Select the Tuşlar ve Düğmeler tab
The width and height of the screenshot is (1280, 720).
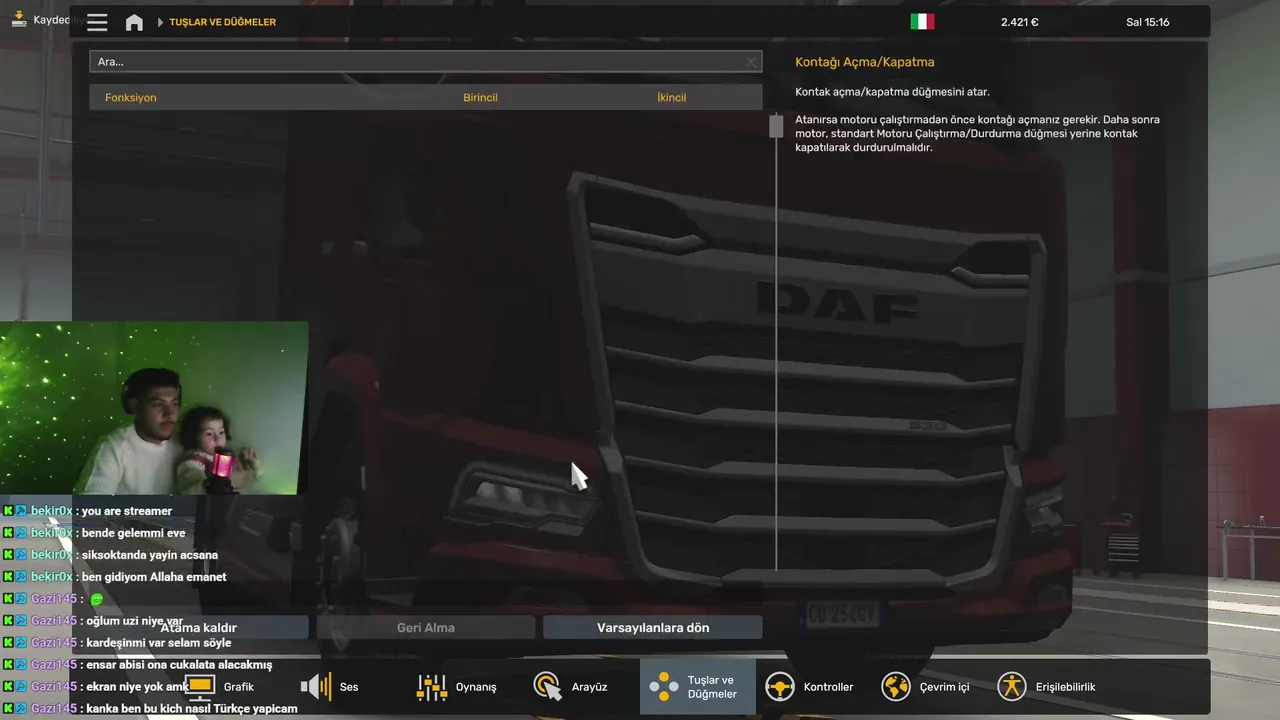click(697, 687)
